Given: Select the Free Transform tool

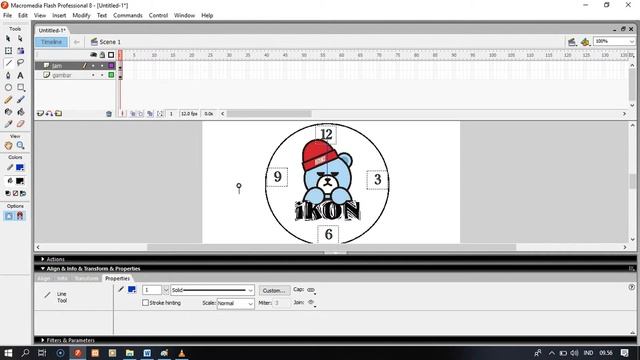Looking at the screenshot, I should coord(8,51).
